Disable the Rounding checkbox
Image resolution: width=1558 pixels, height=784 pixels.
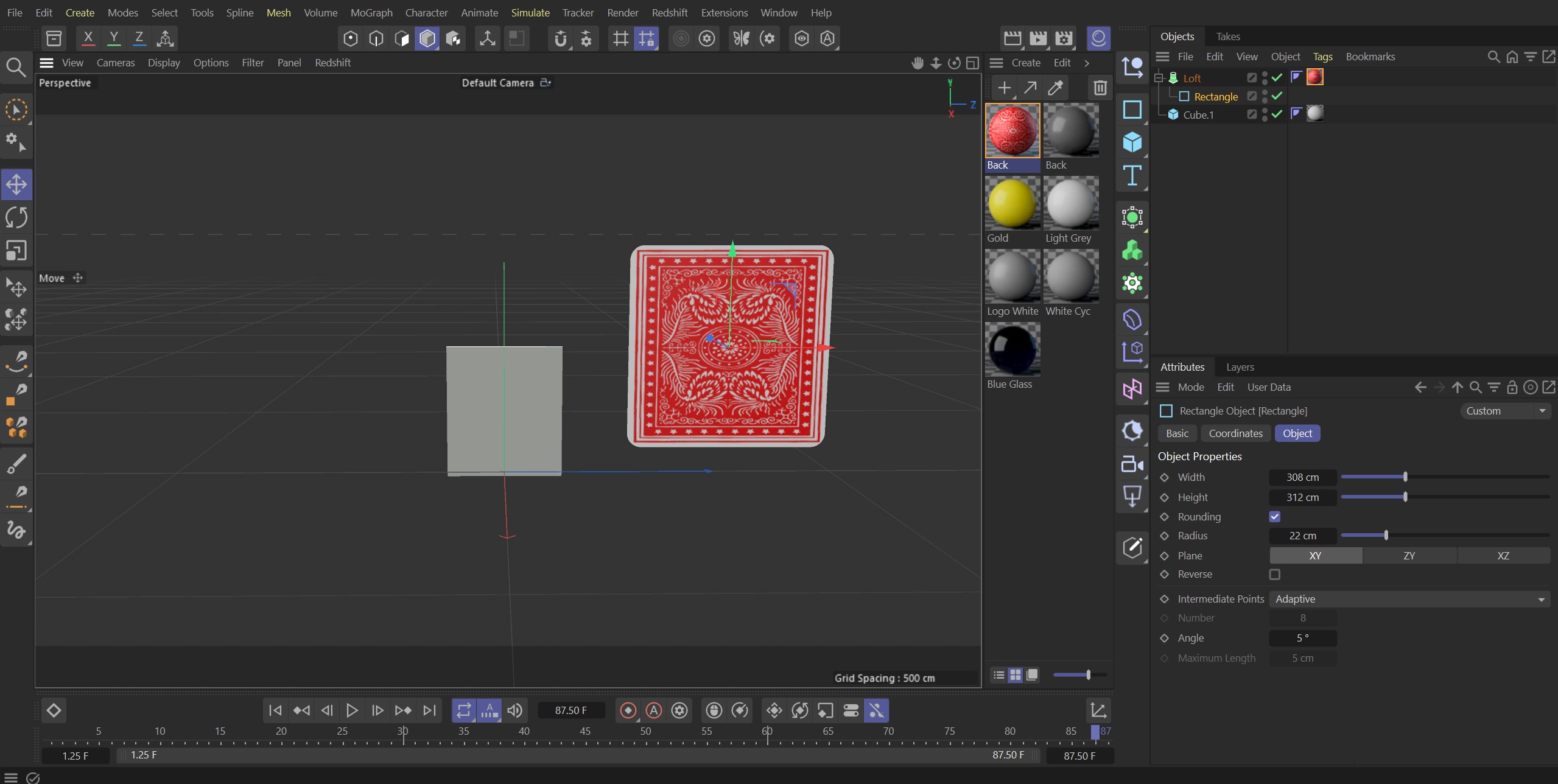click(1274, 517)
